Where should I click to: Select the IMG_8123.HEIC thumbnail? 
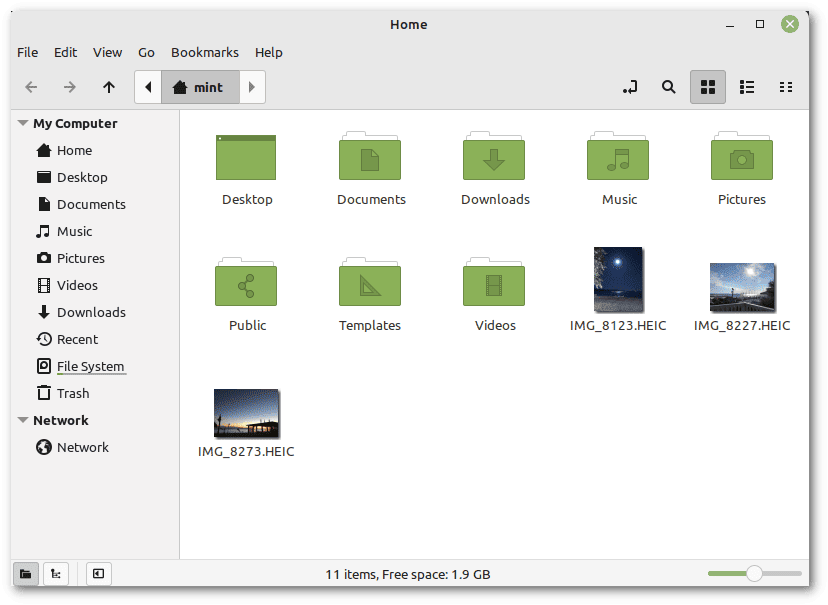pyautogui.click(x=618, y=281)
